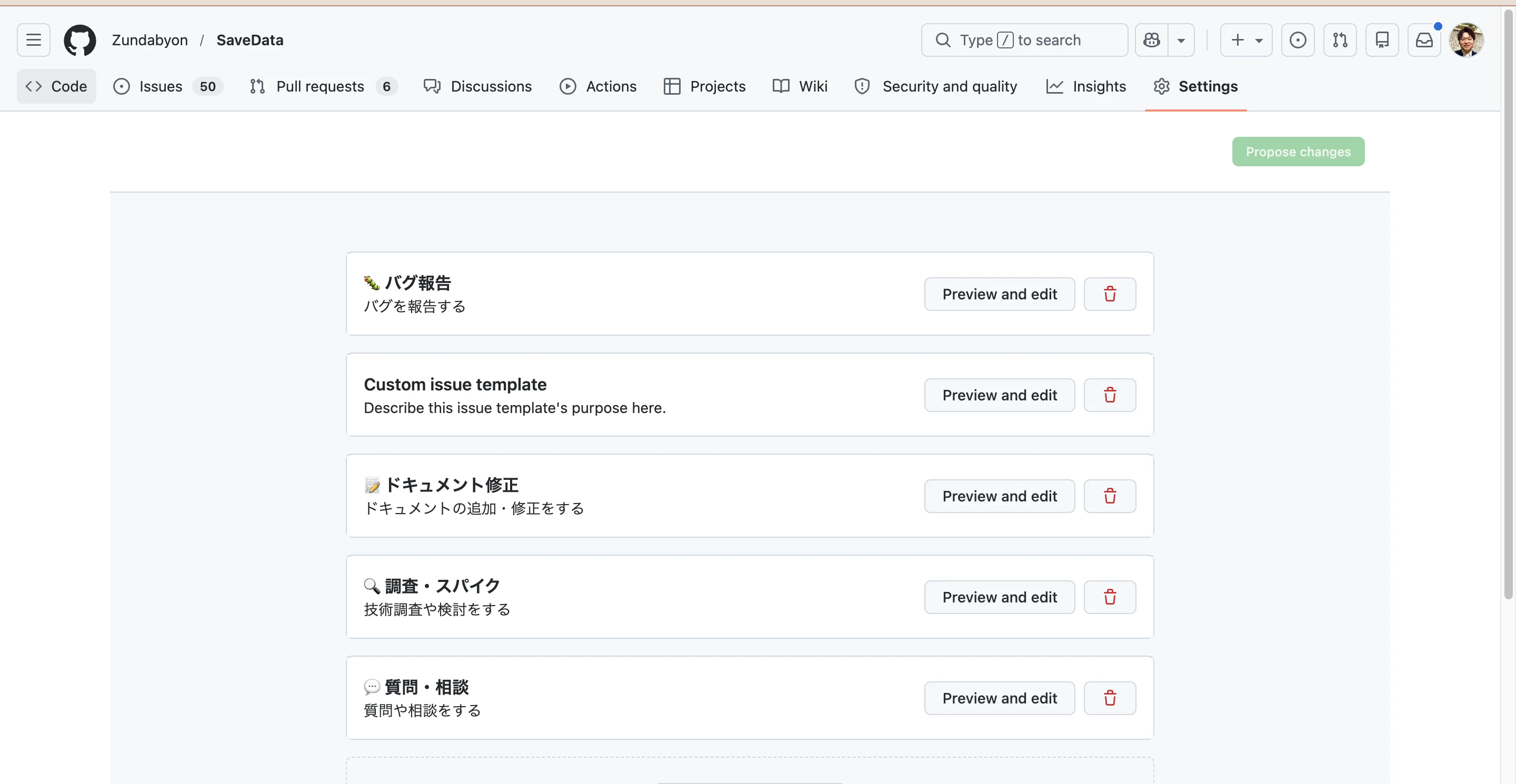
Task: Open the Issues tab showing 50
Action: tap(159, 86)
